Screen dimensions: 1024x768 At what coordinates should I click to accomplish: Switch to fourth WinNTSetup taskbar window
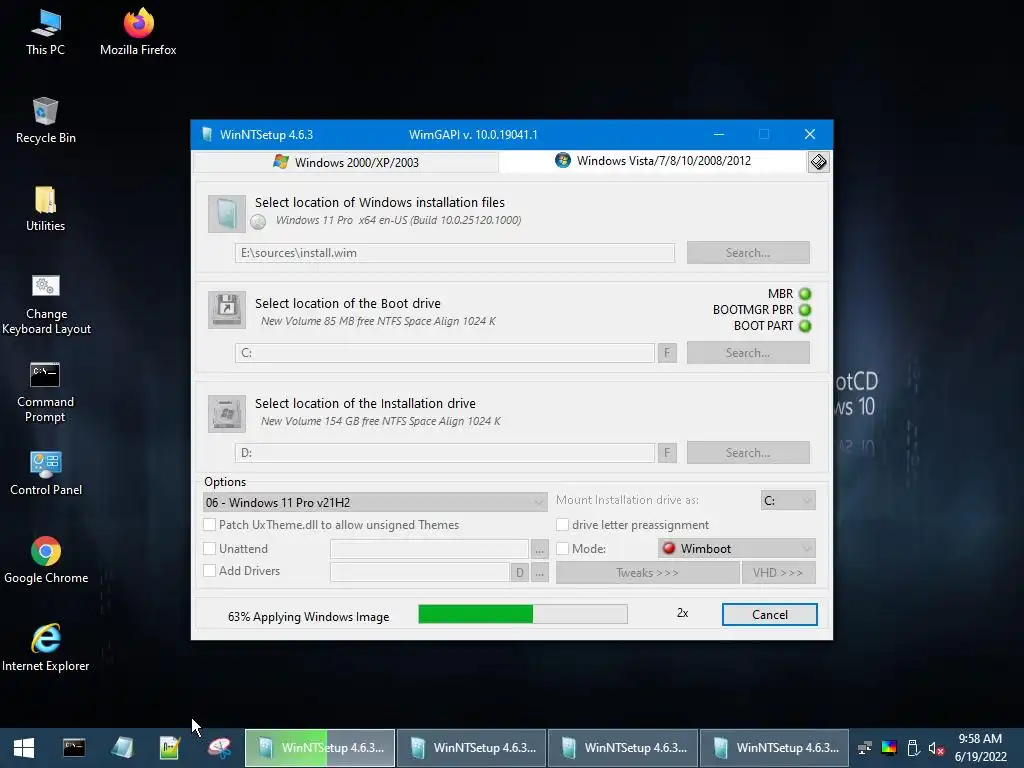click(x=775, y=748)
